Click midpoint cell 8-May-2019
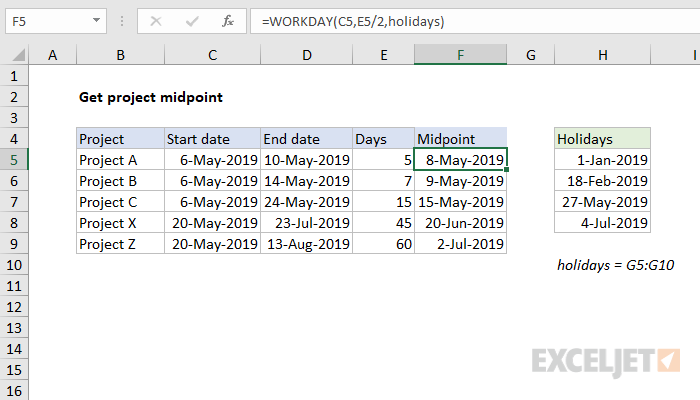This screenshot has width=700, height=400. point(461,160)
